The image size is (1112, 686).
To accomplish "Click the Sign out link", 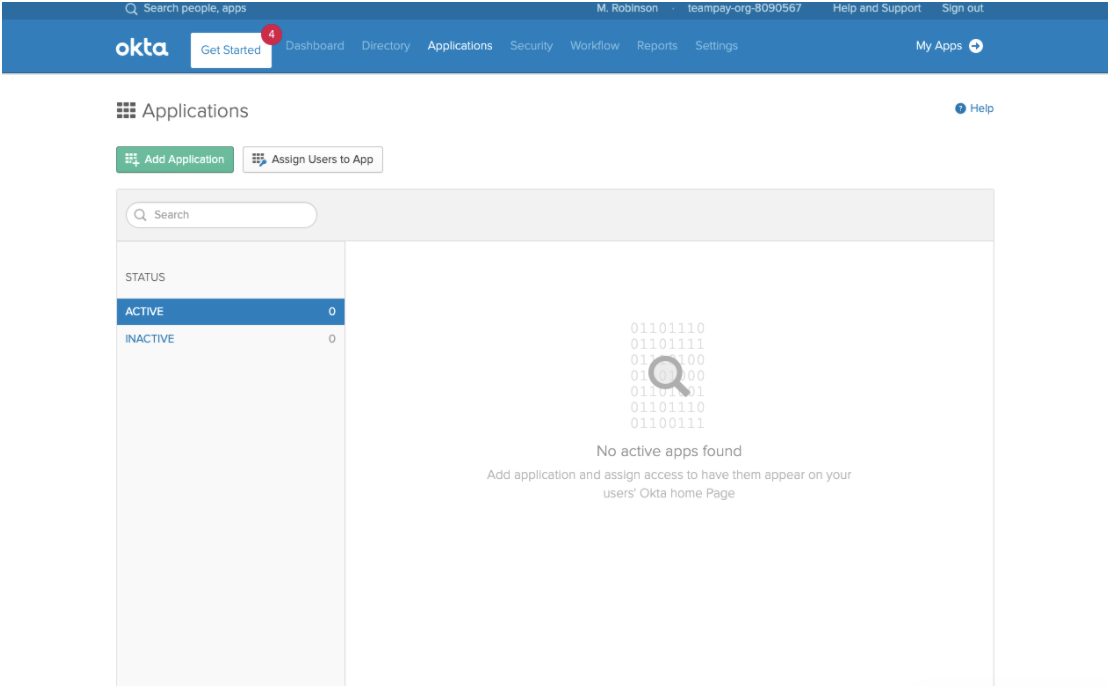I will tap(962, 9).
